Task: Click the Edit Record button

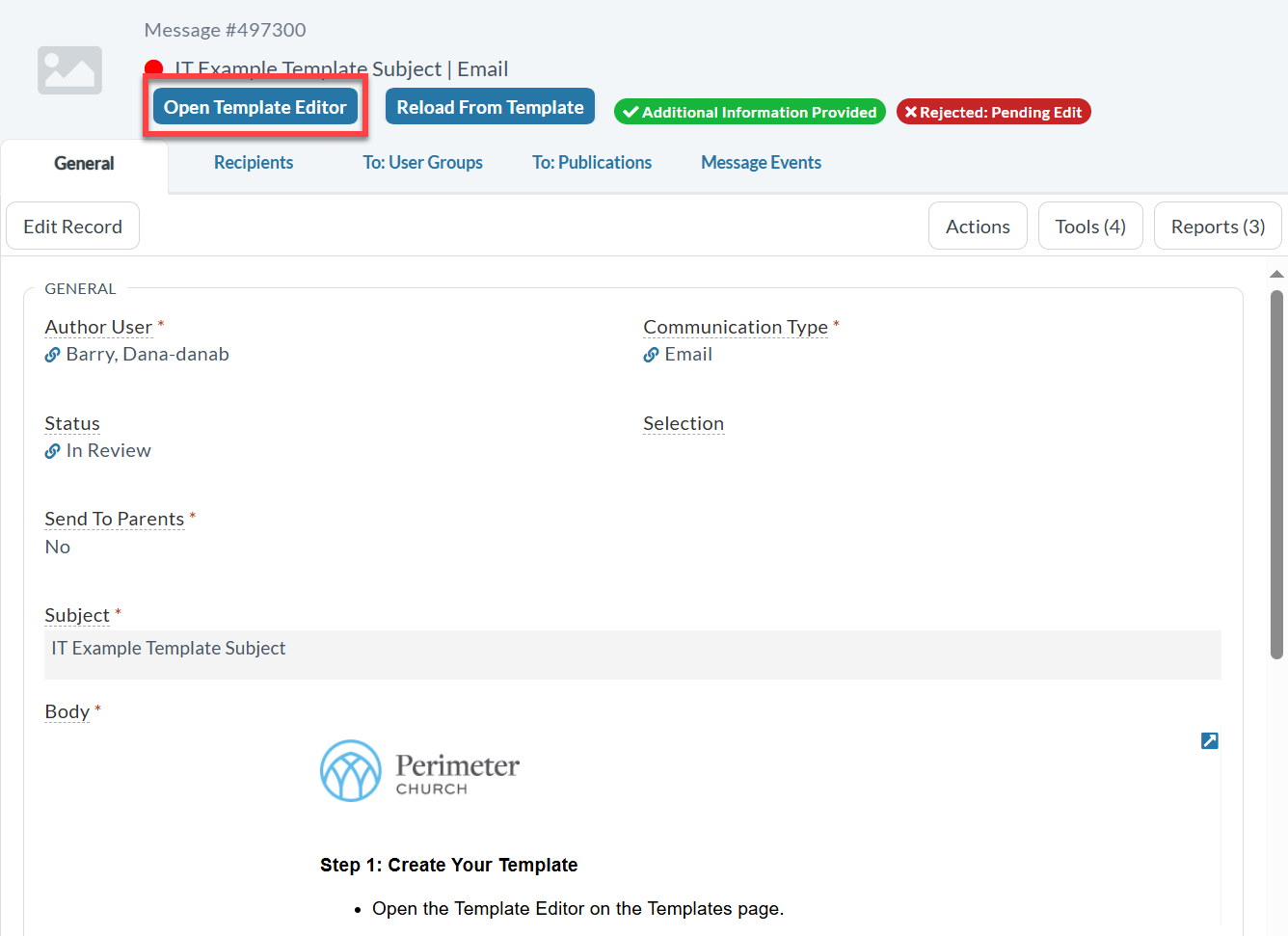Action: 73,227
